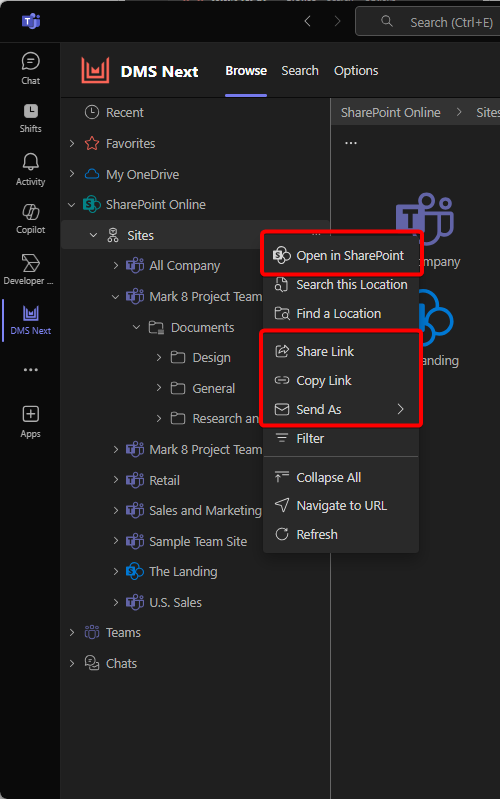Screen dimensions: 500x799
Task: Select the General folder label
Action: tap(214, 389)
